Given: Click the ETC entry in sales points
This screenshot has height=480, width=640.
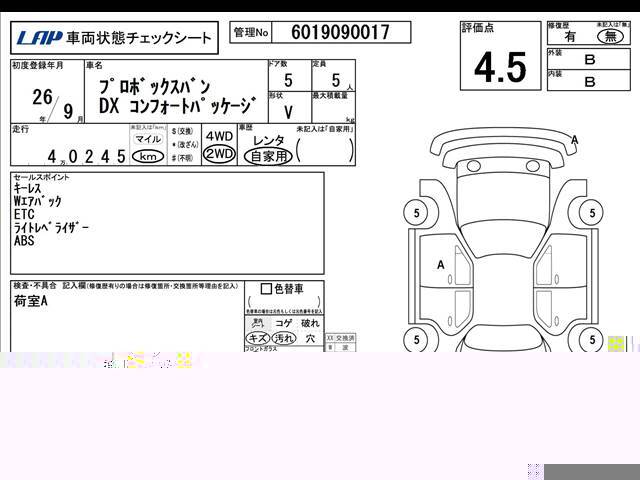Looking at the screenshot, I should tap(25, 214).
